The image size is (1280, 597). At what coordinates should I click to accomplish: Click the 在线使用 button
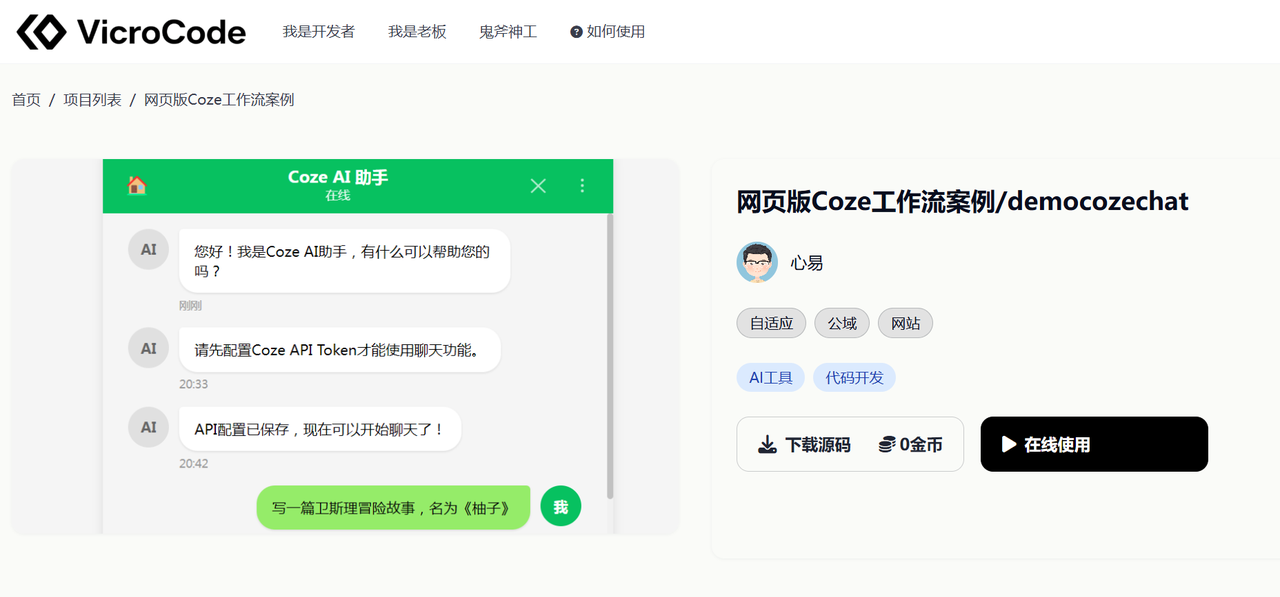pyautogui.click(x=1094, y=444)
